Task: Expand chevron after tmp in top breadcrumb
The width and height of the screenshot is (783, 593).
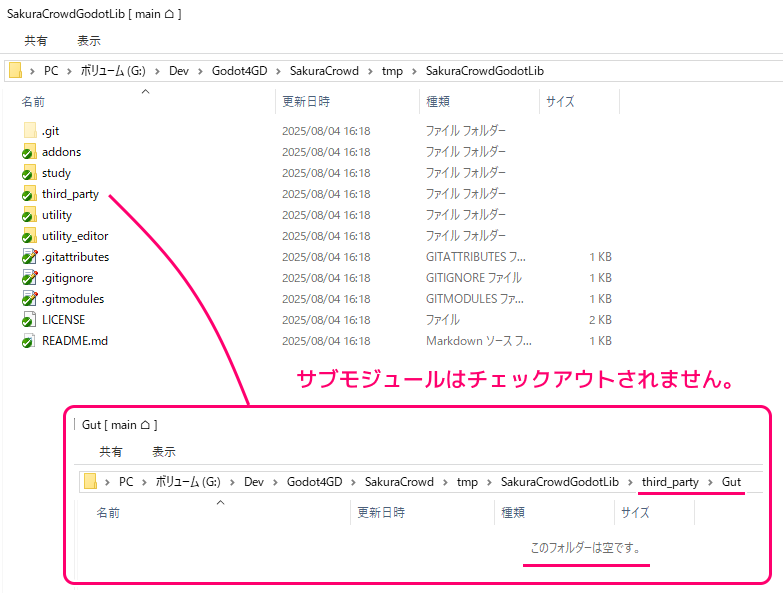Action: coord(414,71)
